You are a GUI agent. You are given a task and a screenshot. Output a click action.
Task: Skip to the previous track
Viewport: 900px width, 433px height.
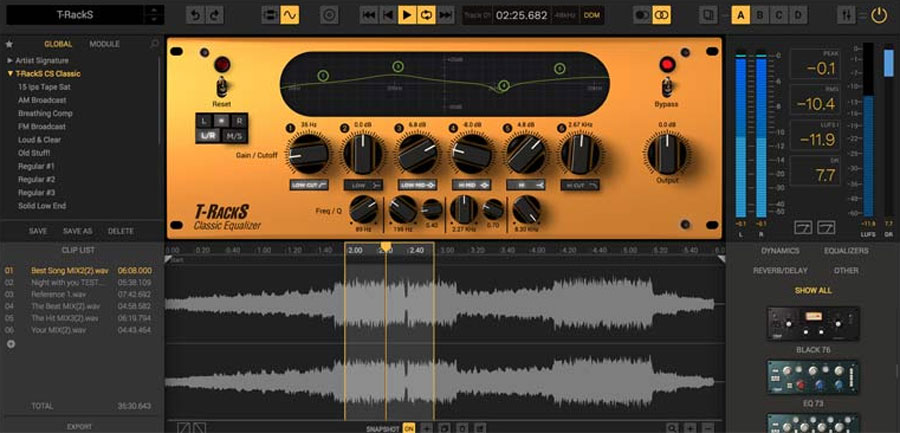(x=368, y=16)
